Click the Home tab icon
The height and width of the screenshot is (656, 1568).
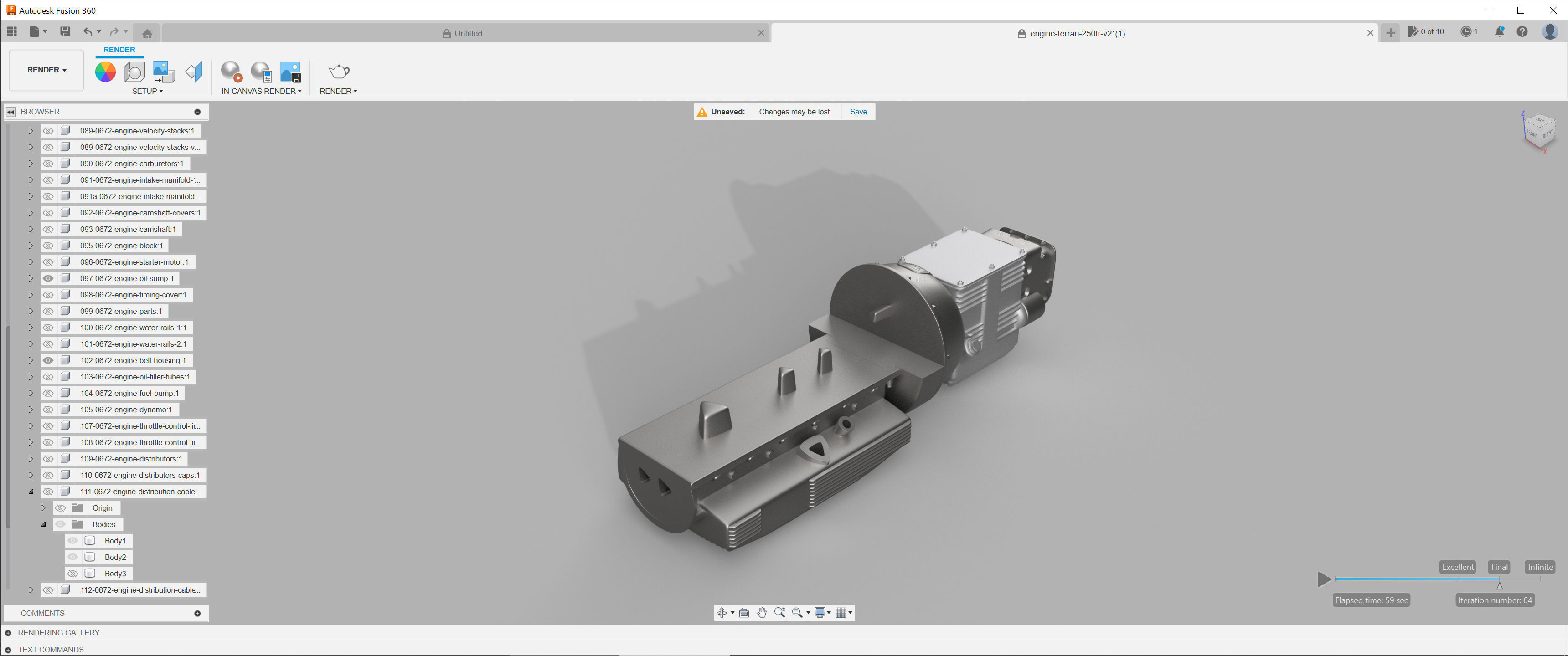tap(147, 33)
